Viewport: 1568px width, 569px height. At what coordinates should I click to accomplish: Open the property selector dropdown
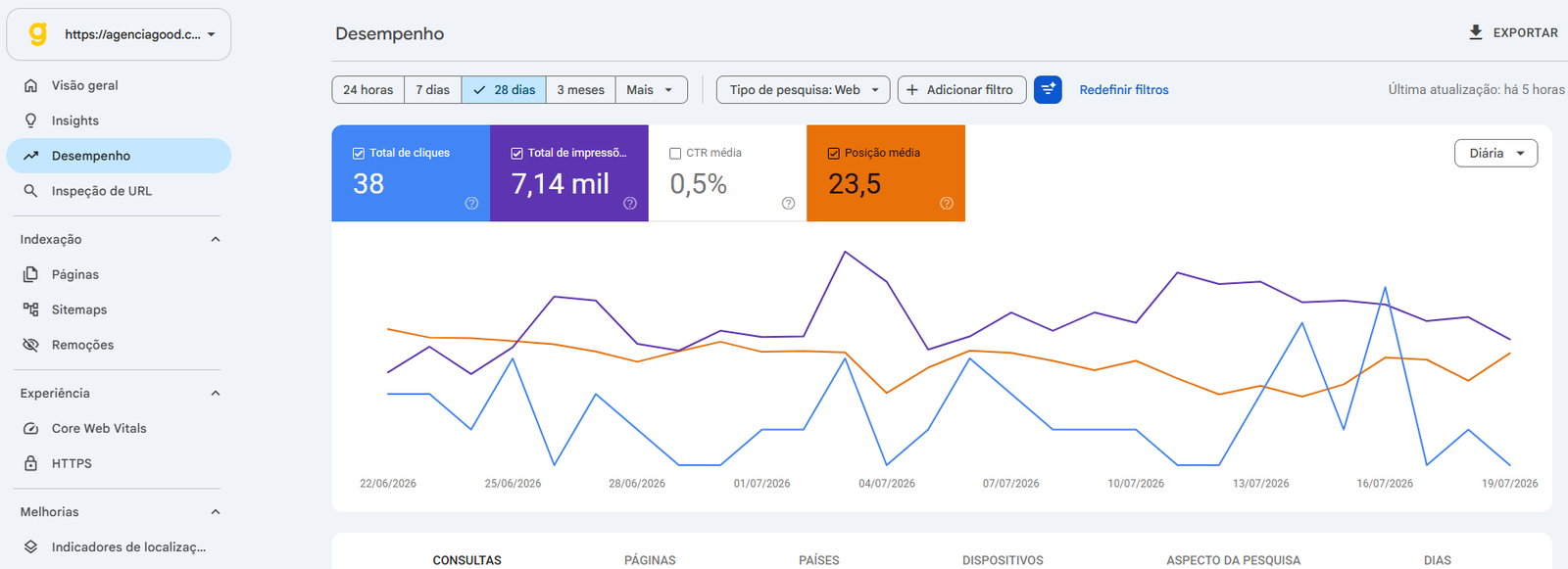(x=119, y=34)
